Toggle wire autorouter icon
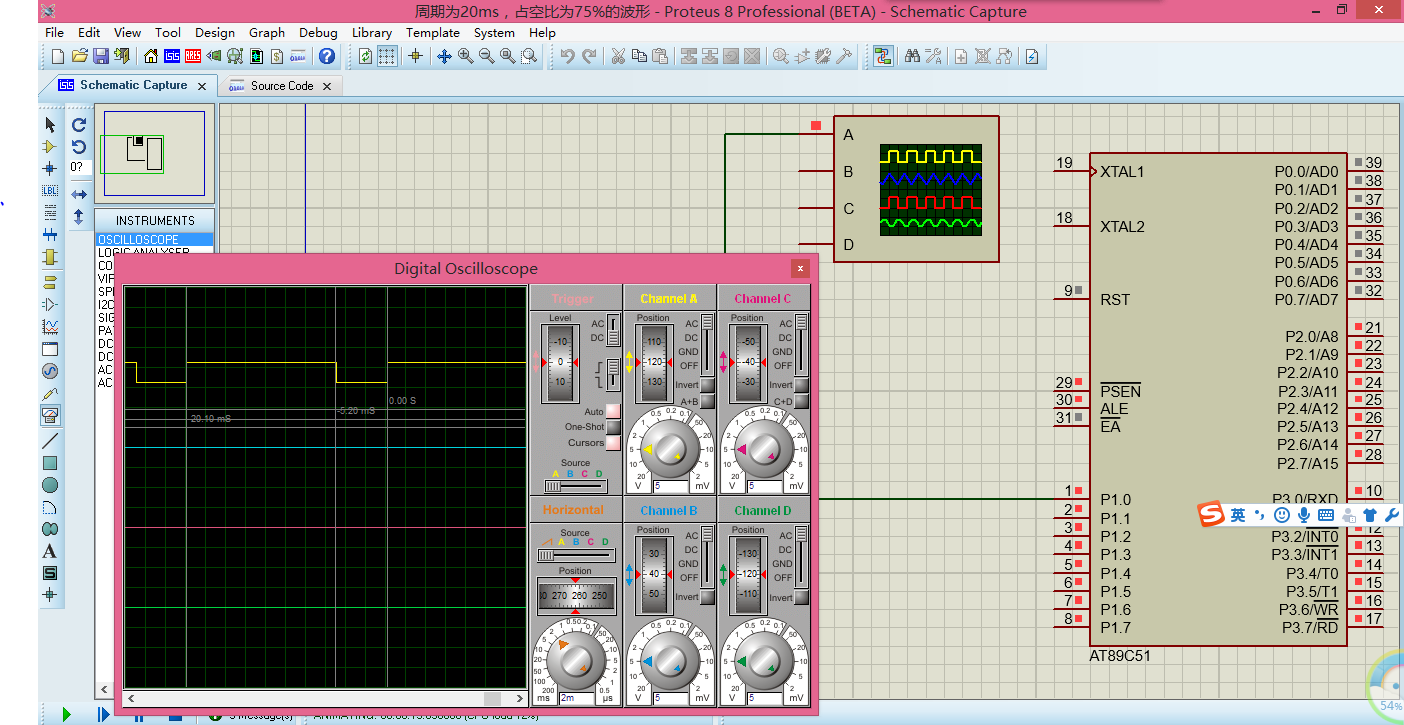 coord(883,56)
